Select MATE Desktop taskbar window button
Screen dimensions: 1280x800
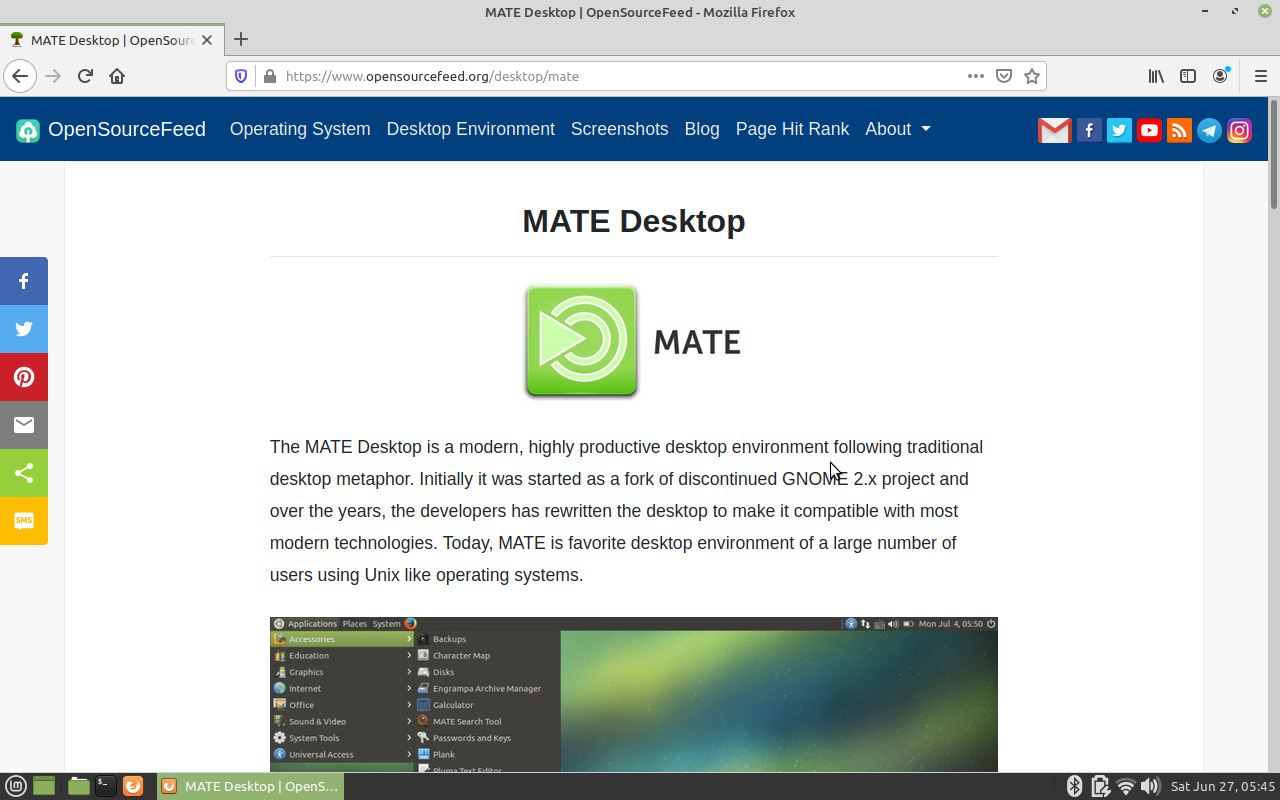point(251,786)
